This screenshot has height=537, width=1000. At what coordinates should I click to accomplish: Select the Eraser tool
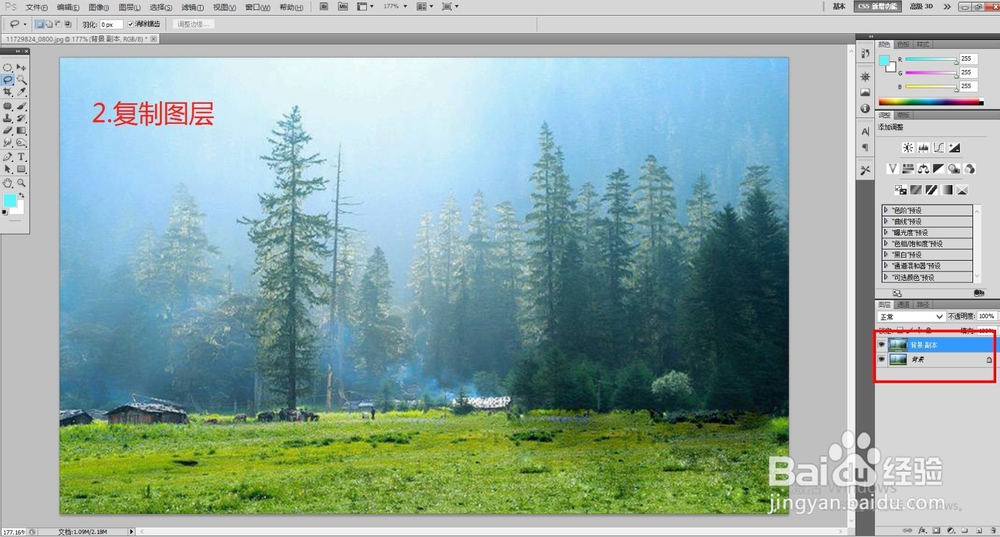pyautogui.click(x=8, y=131)
